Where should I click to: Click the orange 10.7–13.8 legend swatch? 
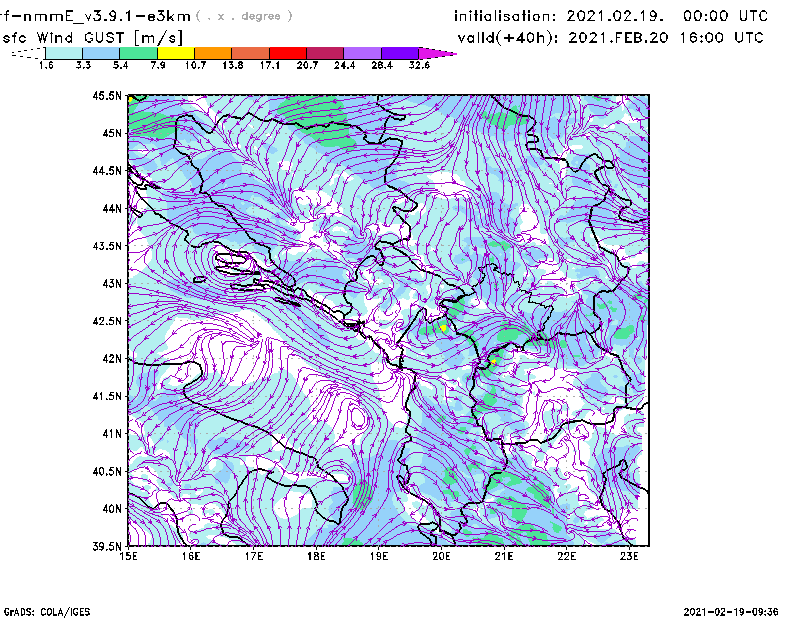click(x=213, y=53)
